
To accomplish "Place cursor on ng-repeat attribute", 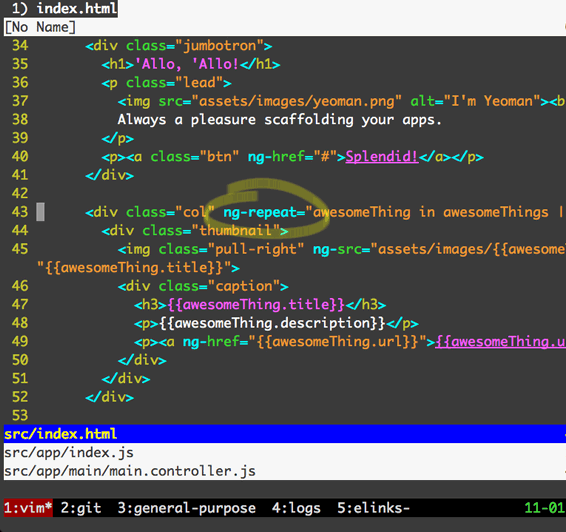I will [x=260, y=212].
